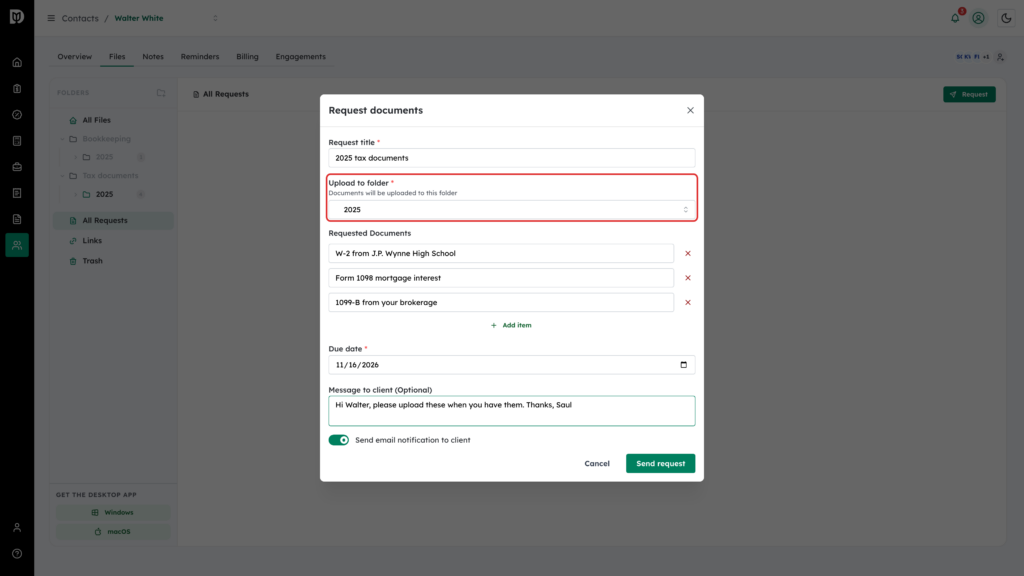Open the due date calendar picker
Viewport: 1024px width, 576px height.
coord(684,365)
